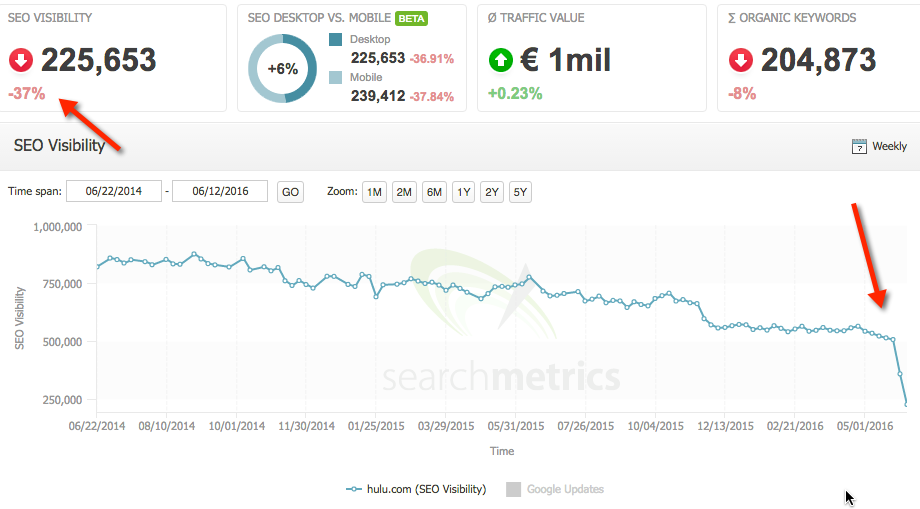Select the 1Y zoom range
Viewport: 920px width, 509px height.
462,192
